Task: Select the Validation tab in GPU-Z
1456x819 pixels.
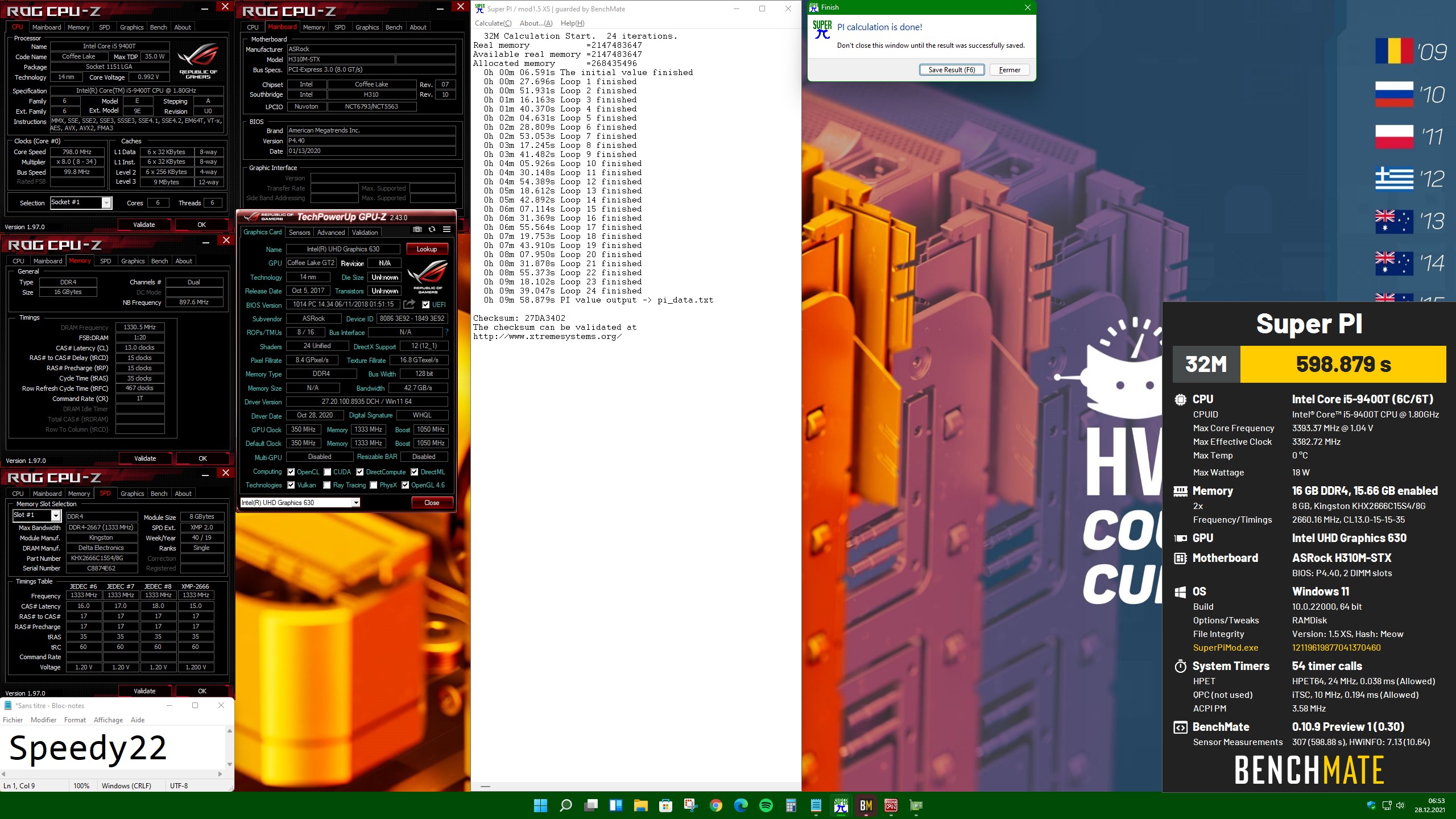Action: click(x=365, y=232)
